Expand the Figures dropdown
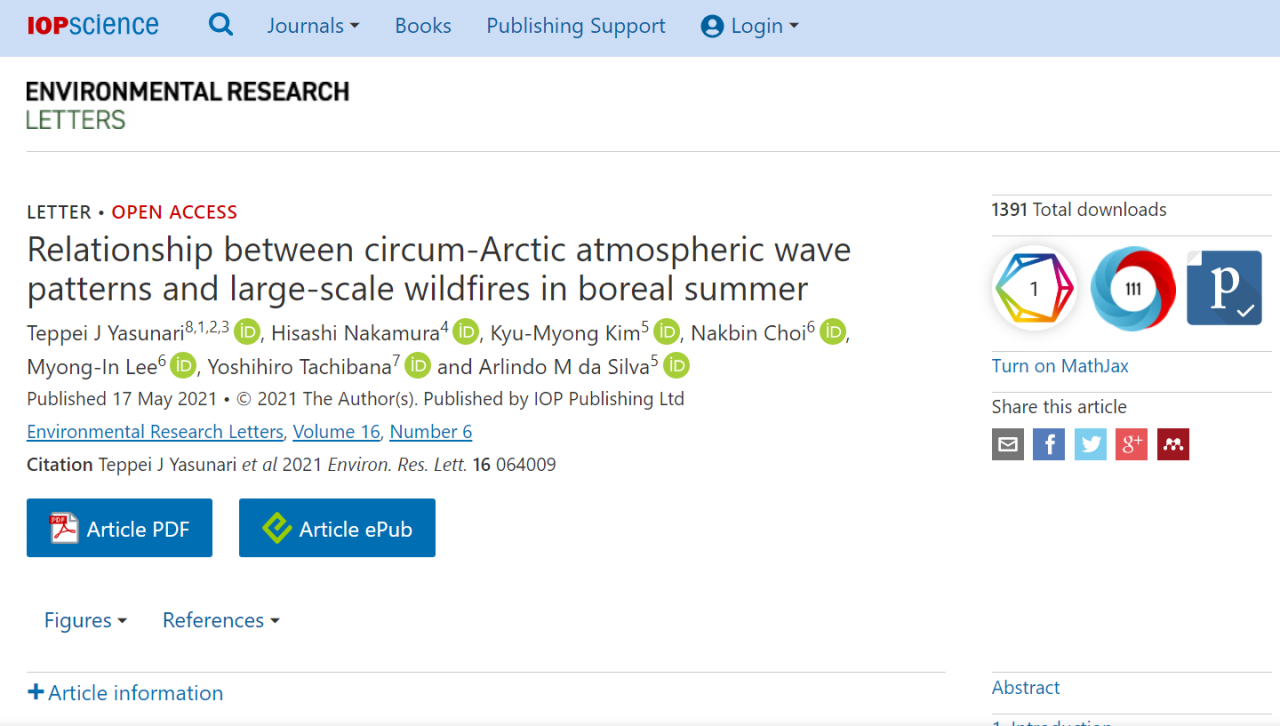Viewport: 1280px width, 726px height. (86, 620)
